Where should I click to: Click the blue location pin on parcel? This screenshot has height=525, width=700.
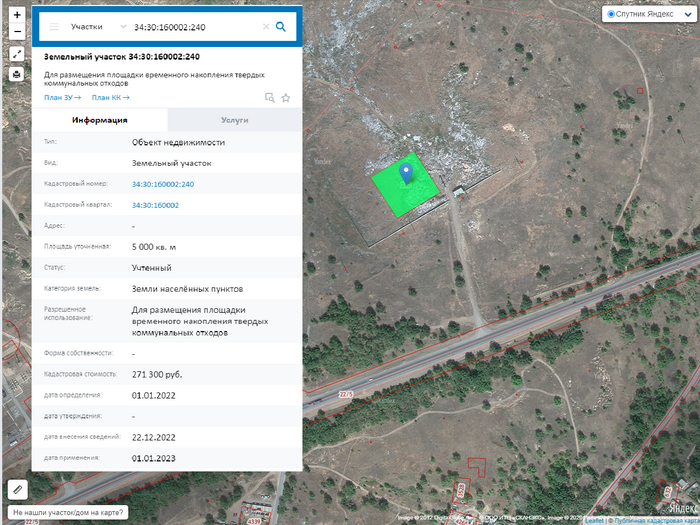[405, 173]
